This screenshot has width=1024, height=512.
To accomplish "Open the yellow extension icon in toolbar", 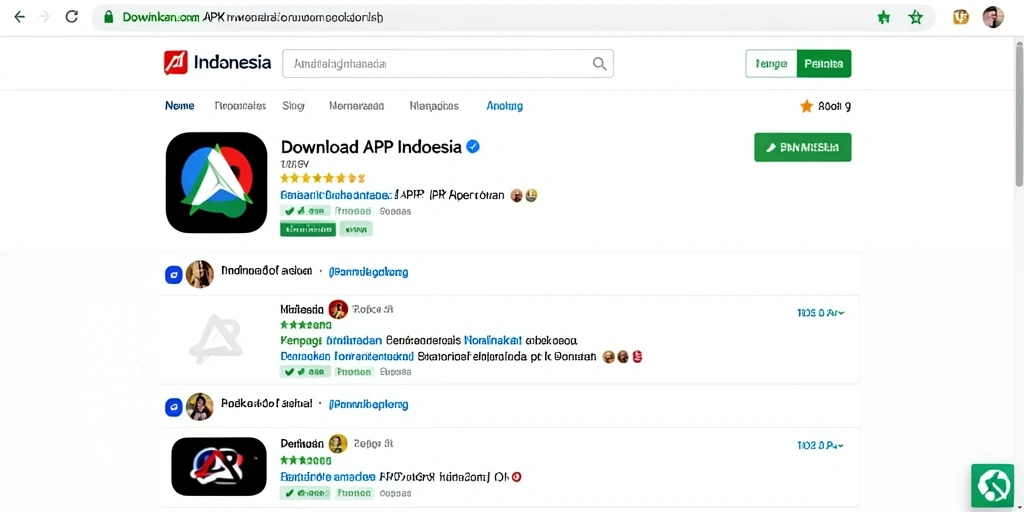I will 961,18.
